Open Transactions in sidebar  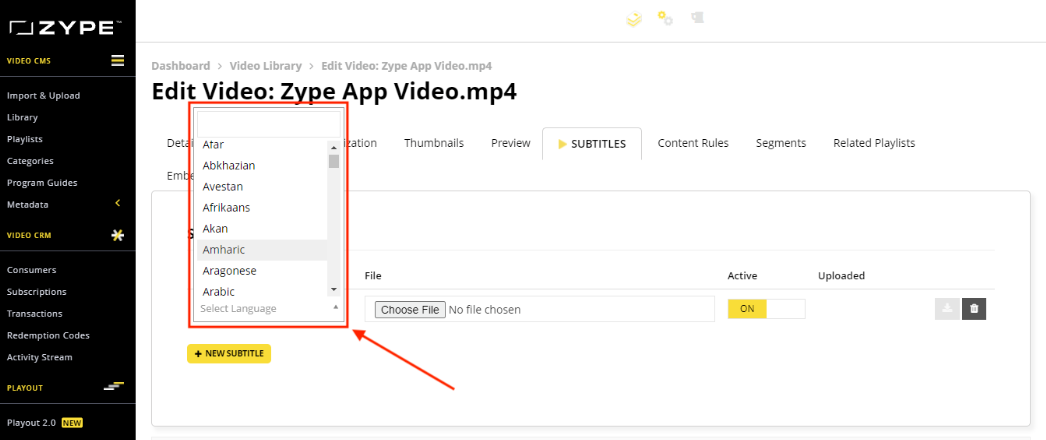(35, 313)
